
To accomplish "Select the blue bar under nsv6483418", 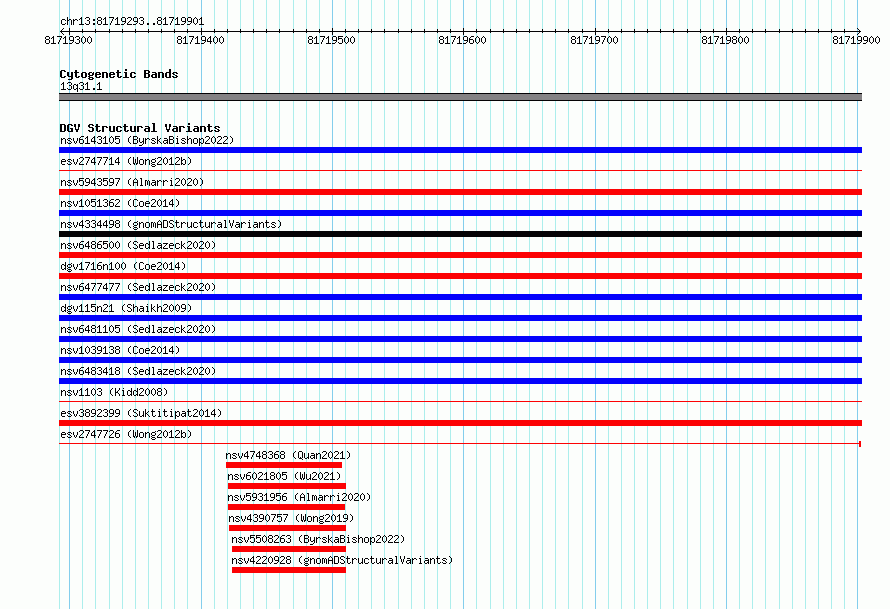I will [x=460, y=381].
